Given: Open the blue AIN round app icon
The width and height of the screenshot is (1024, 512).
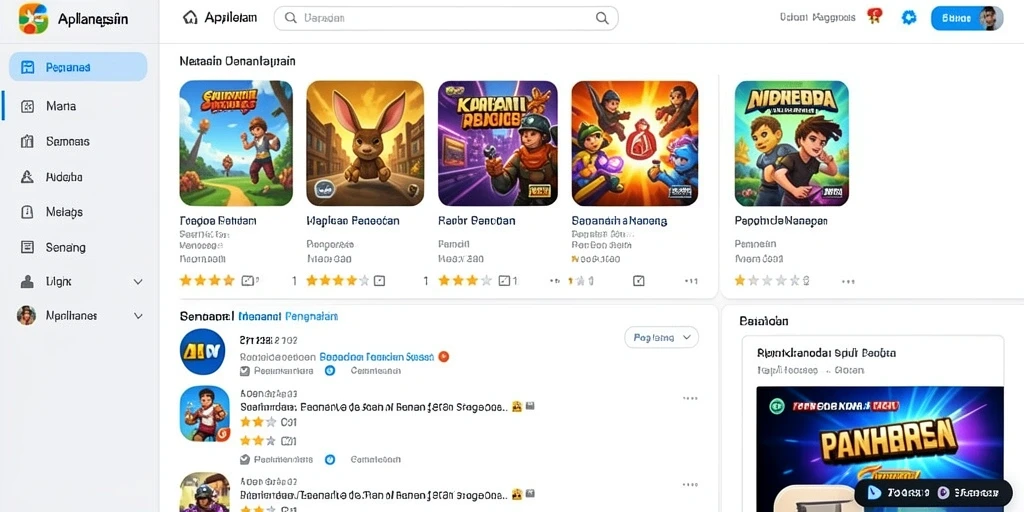Looking at the screenshot, I should 202,351.
